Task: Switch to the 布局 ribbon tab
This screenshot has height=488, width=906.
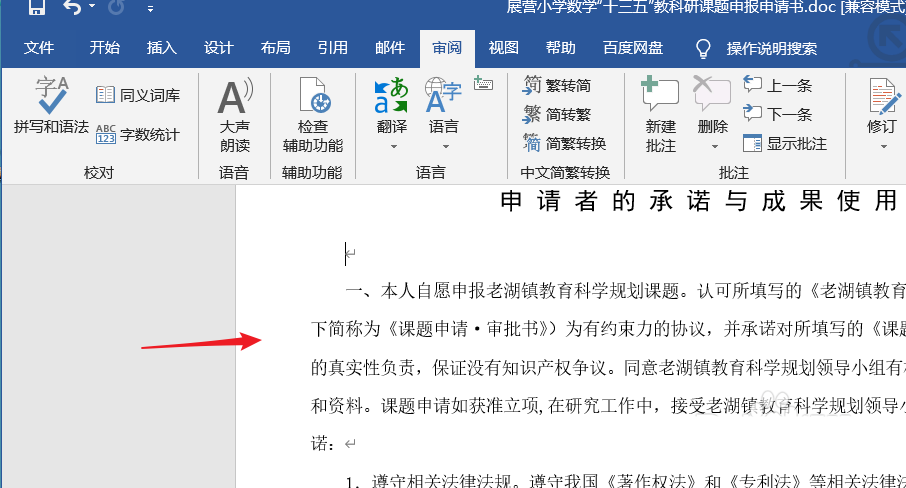Action: point(275,48)
